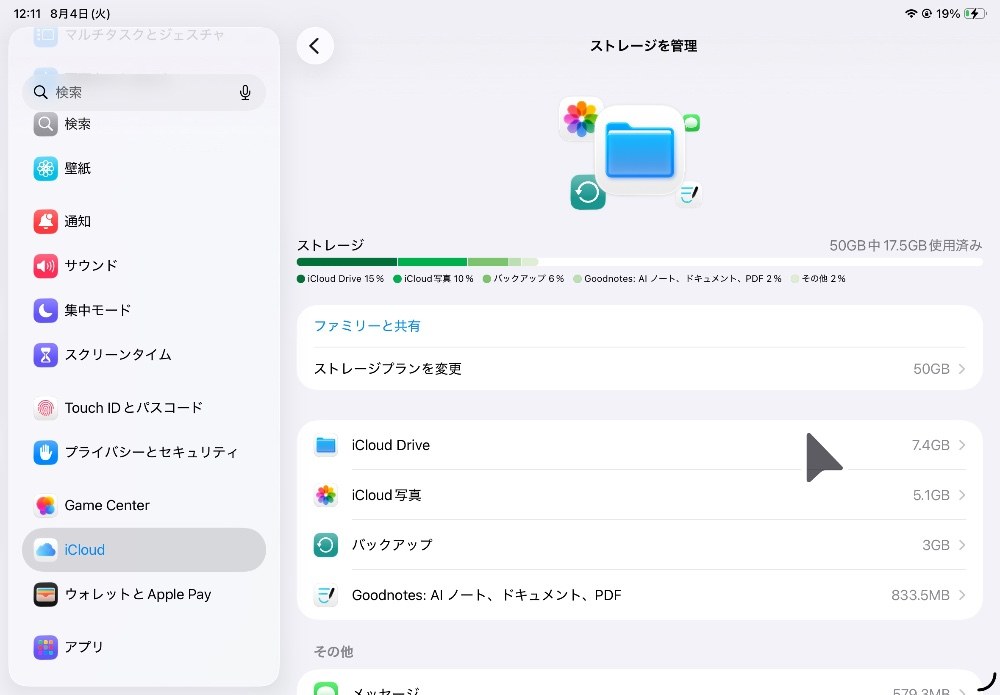Tap the 7.4GB value
Screen dimensions: 1000x695
coord(930,445)
